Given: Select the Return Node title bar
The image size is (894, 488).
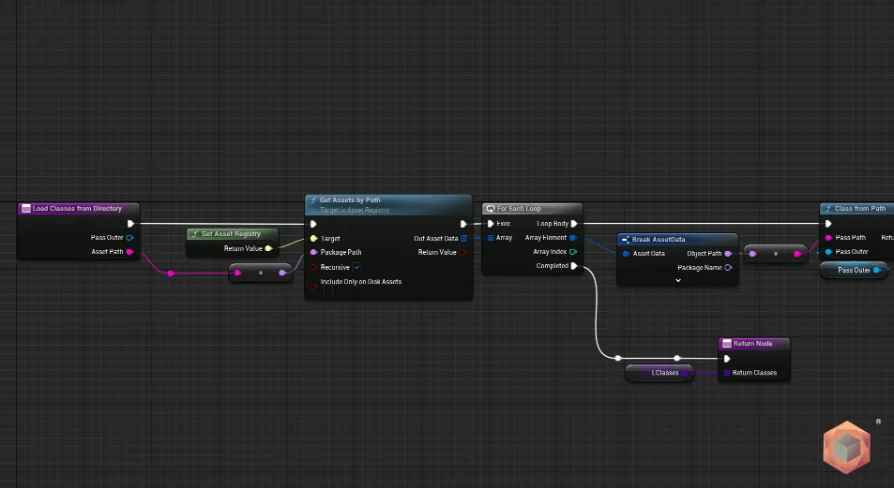Looking at the screenshot, I should [754, 344].
